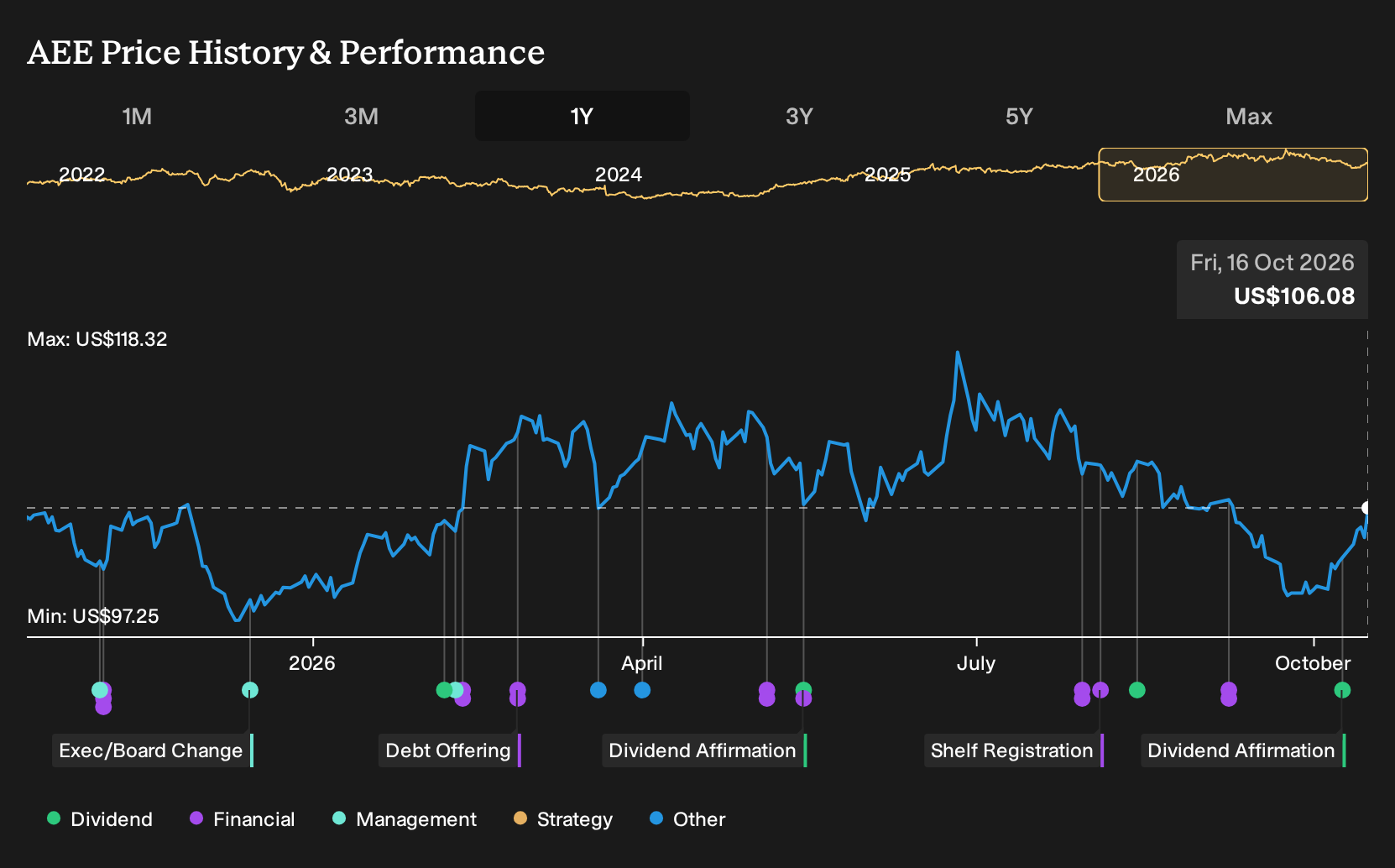
Task: Toggle the Dividend legend filter
Action: (x=100, y=819)
